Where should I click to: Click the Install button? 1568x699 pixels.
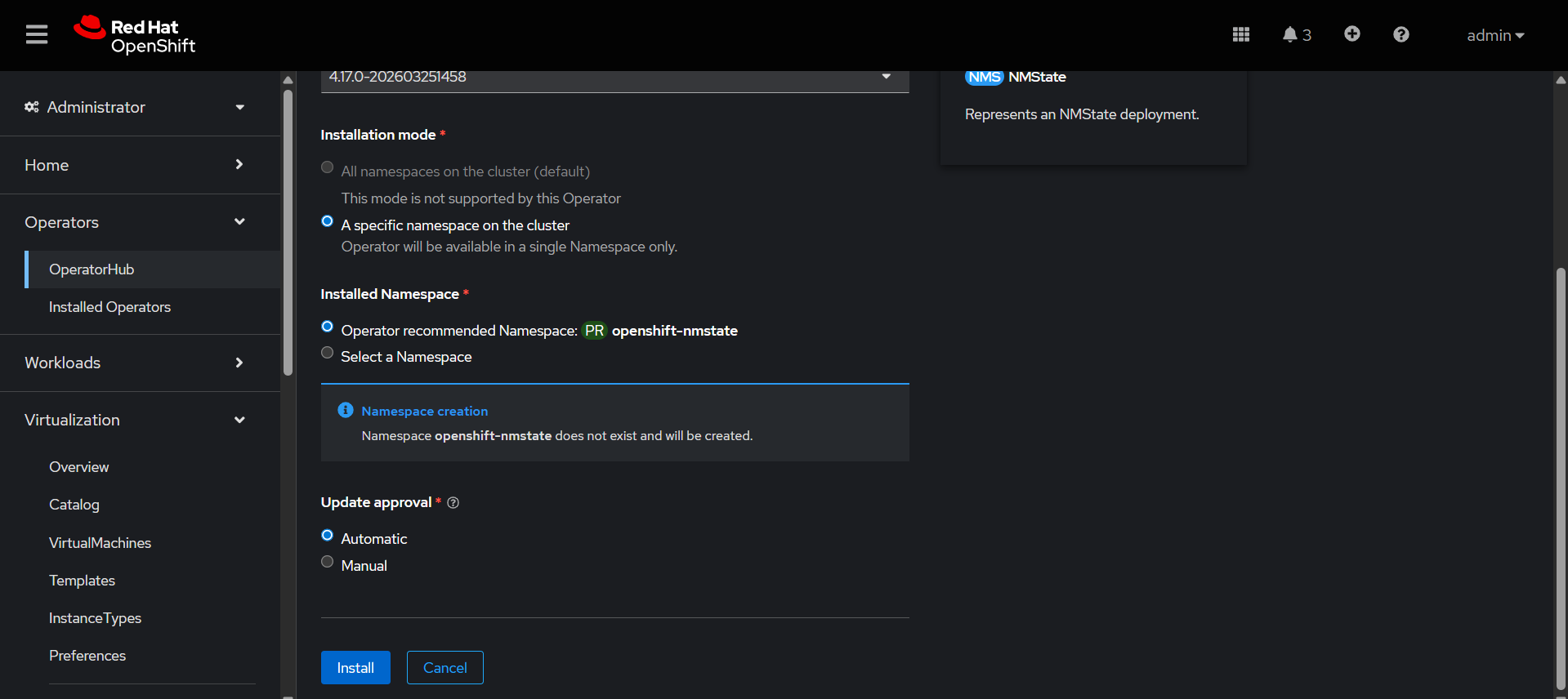[x=355, y=668]
